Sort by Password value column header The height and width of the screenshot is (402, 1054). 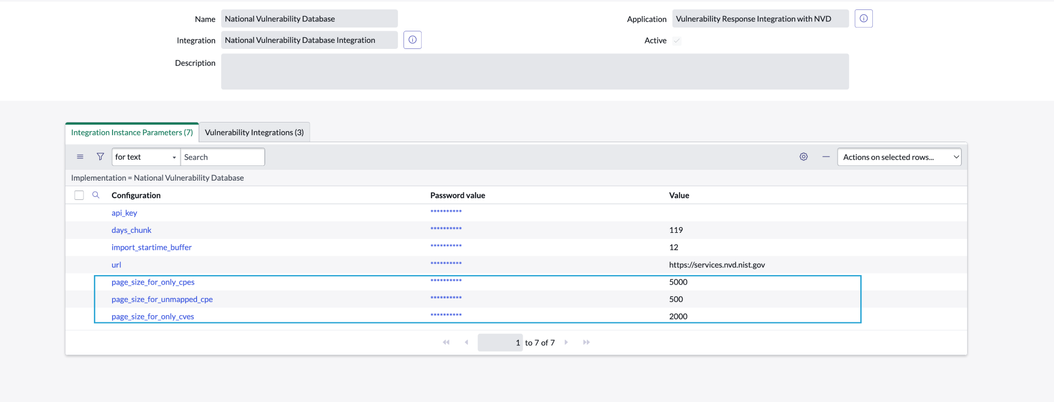click(x=458, y=195)
